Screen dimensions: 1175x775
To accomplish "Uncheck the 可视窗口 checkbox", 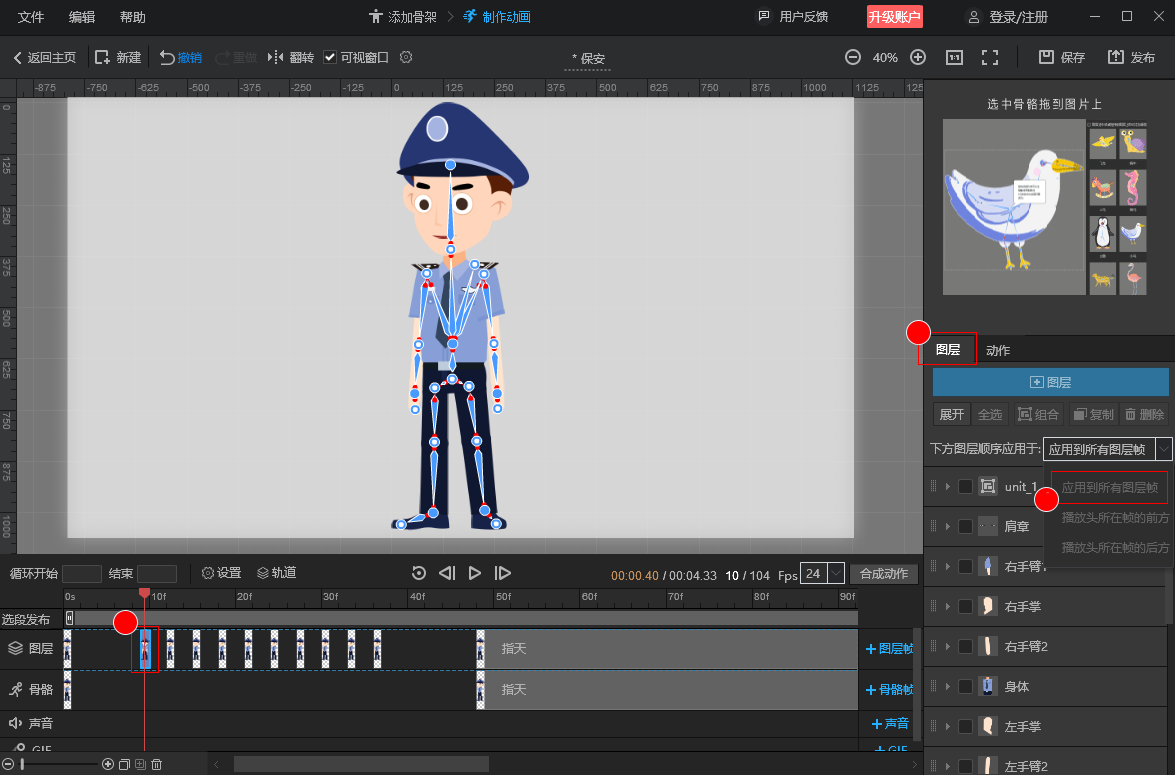I will pyautogui.click(x=330, y=58).
